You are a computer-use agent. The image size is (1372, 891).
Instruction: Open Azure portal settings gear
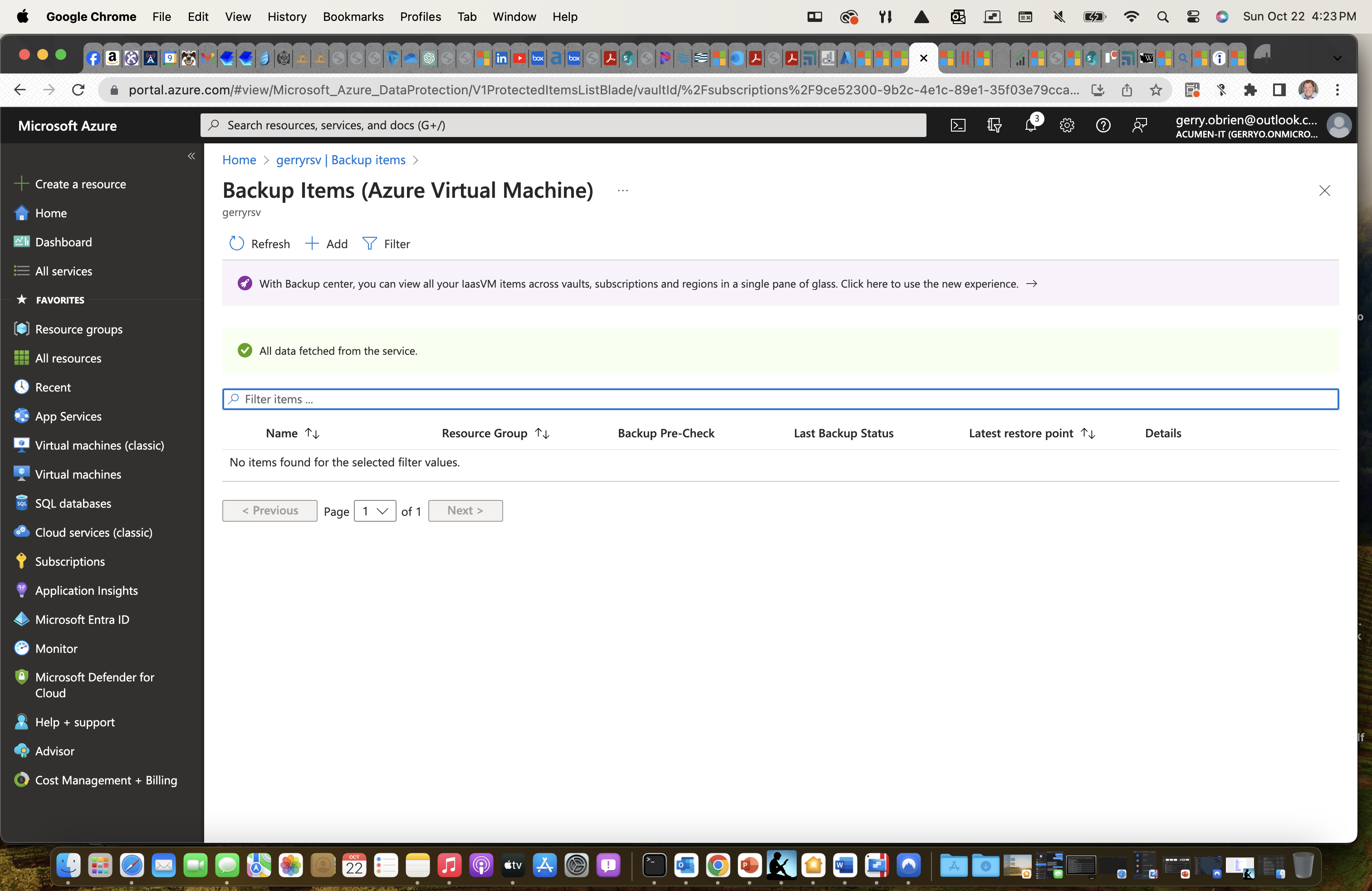click(1067, 125)
